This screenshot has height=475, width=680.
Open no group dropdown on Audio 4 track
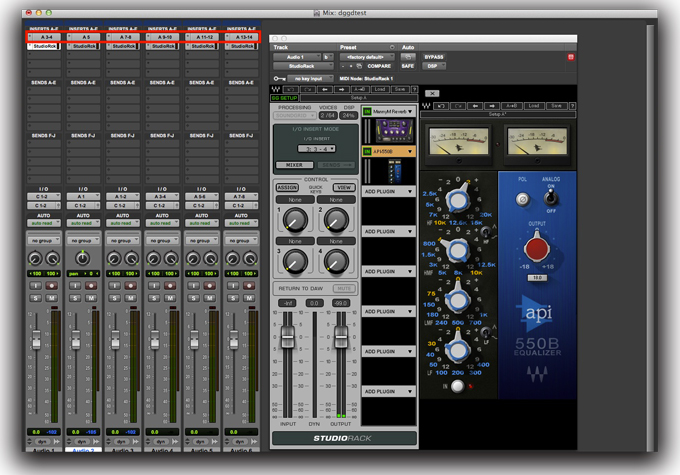coord(162,240)
